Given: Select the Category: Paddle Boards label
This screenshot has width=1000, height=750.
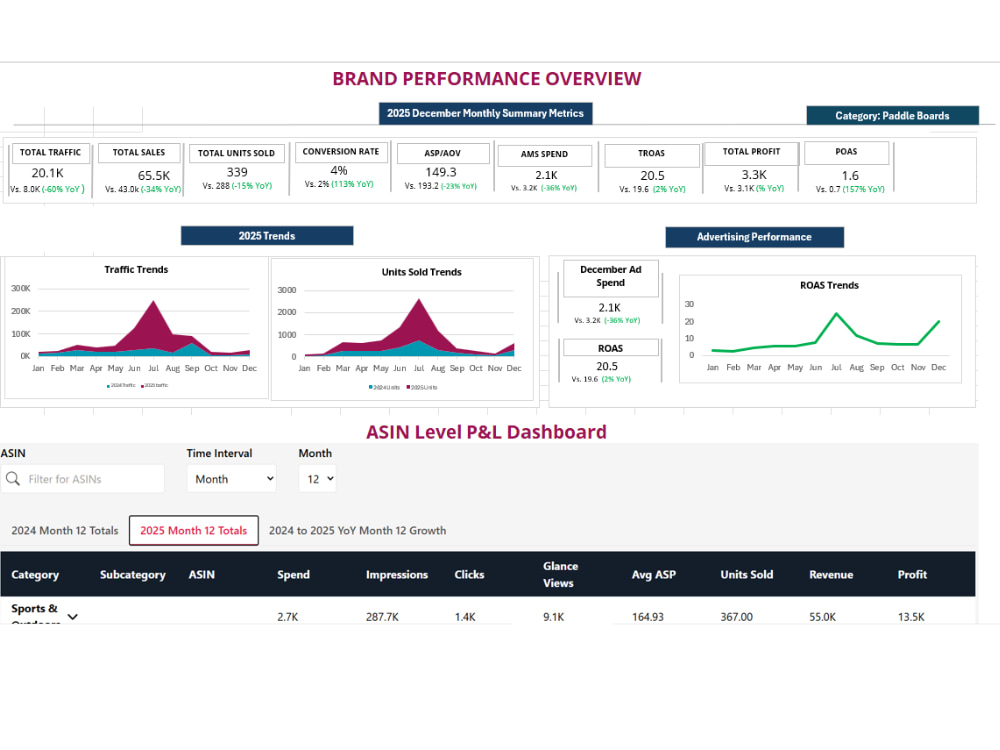Looking at the screenshot, I should coord(892,115).
